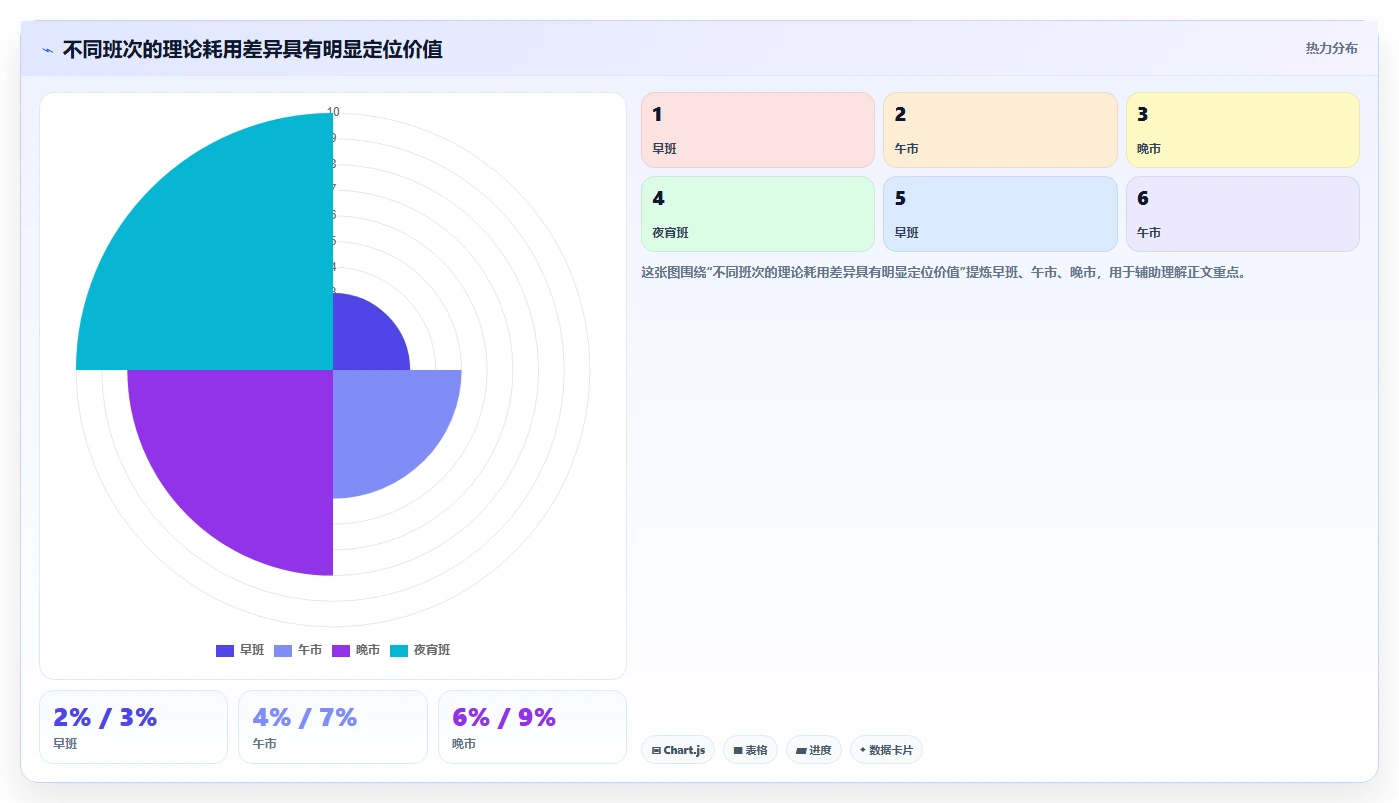Image resolution: width=1399 pixels, height=803 pixels.
Task: Click the Chart.js tag pill
Action: pyautogui.click(x=678, y=750)
